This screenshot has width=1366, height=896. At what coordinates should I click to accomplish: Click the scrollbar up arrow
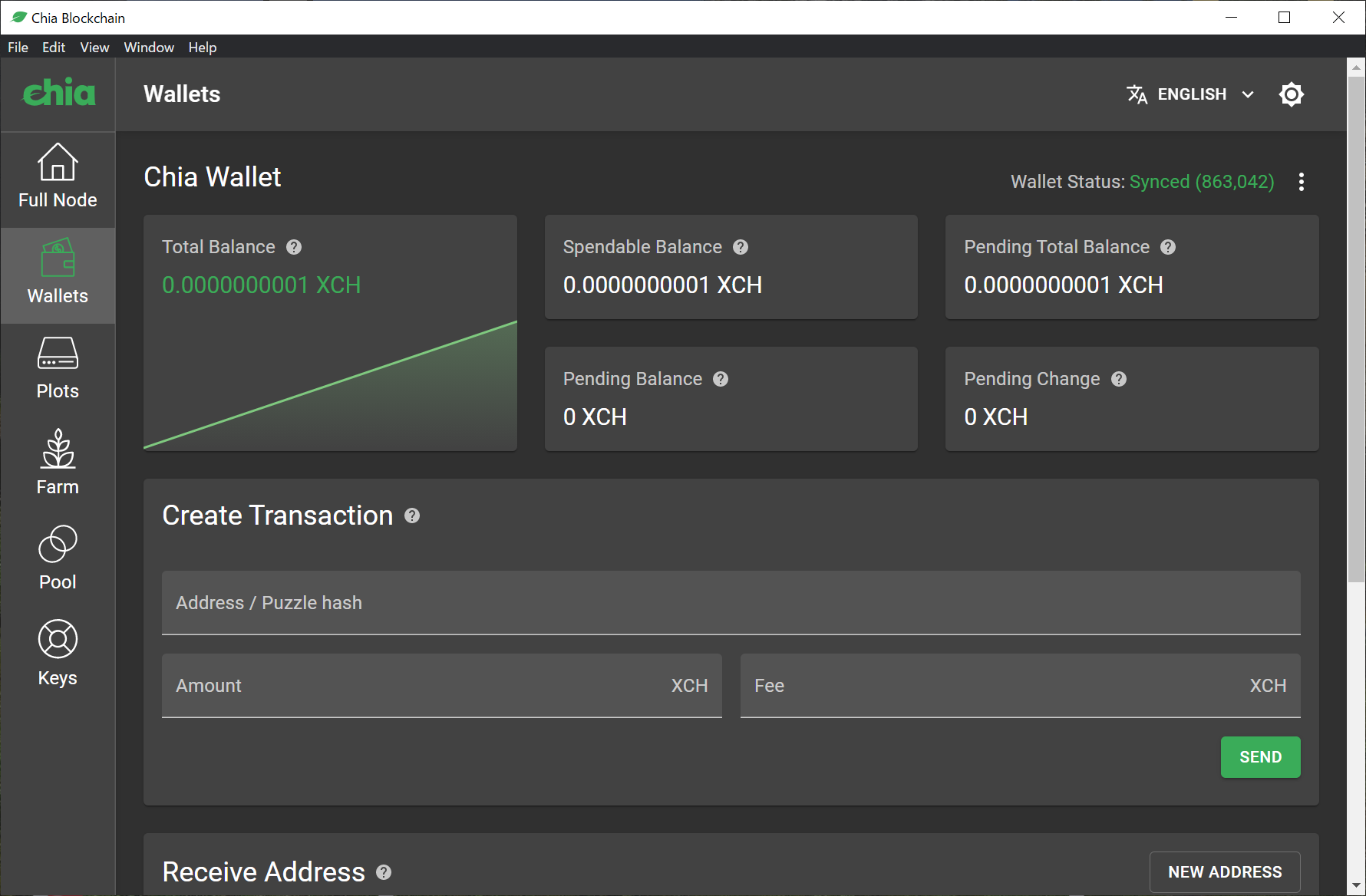[x=1356, y=68]
